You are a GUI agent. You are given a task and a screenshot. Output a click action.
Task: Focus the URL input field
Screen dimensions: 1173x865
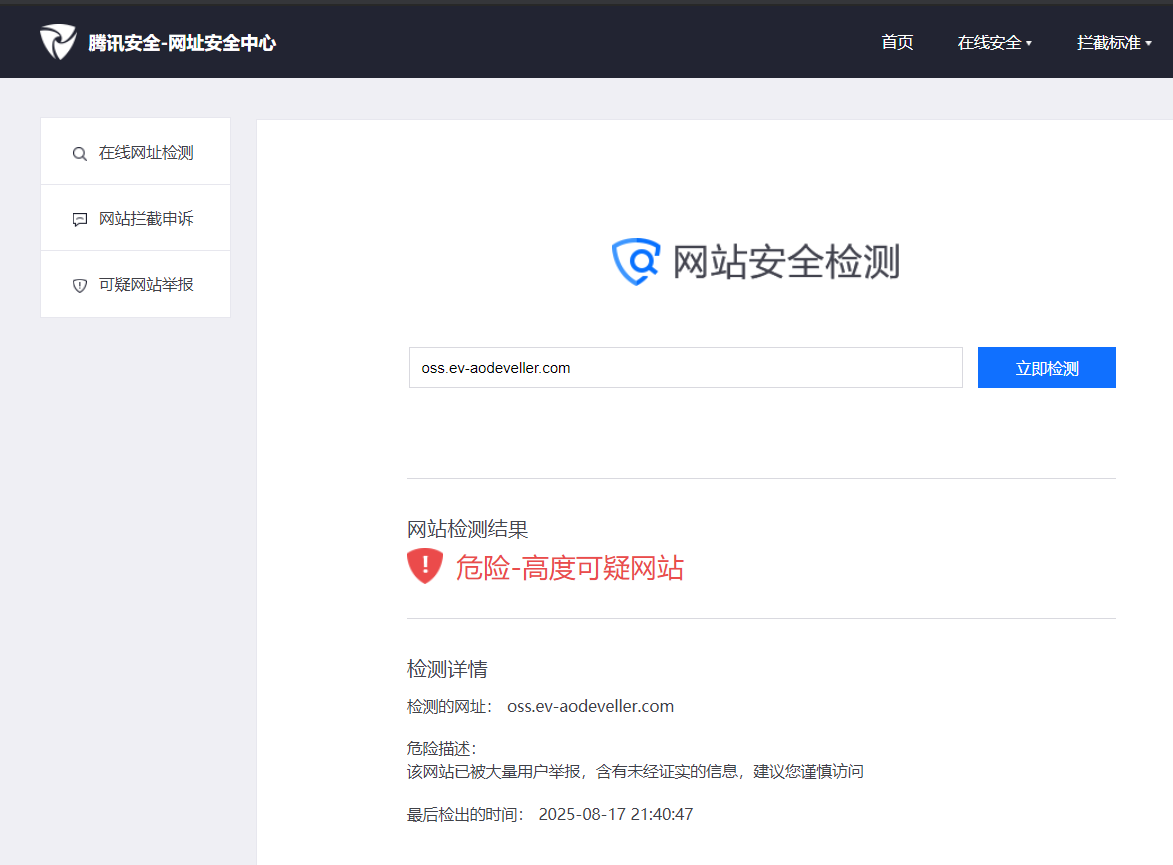coord(685,367)
